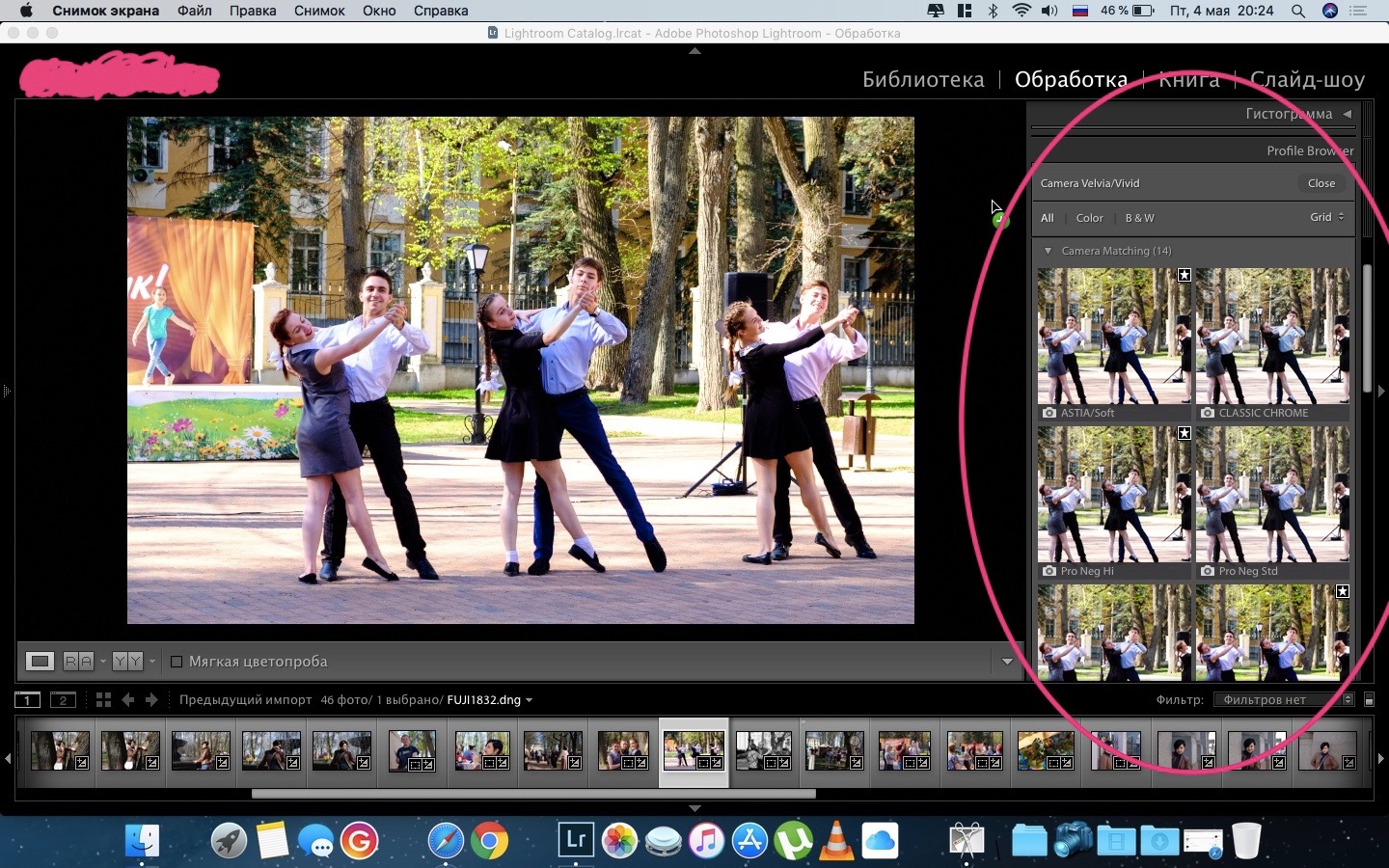Switch to the Библиотека module
Screen dimensions: 1389x868
[x=923, y=79]
